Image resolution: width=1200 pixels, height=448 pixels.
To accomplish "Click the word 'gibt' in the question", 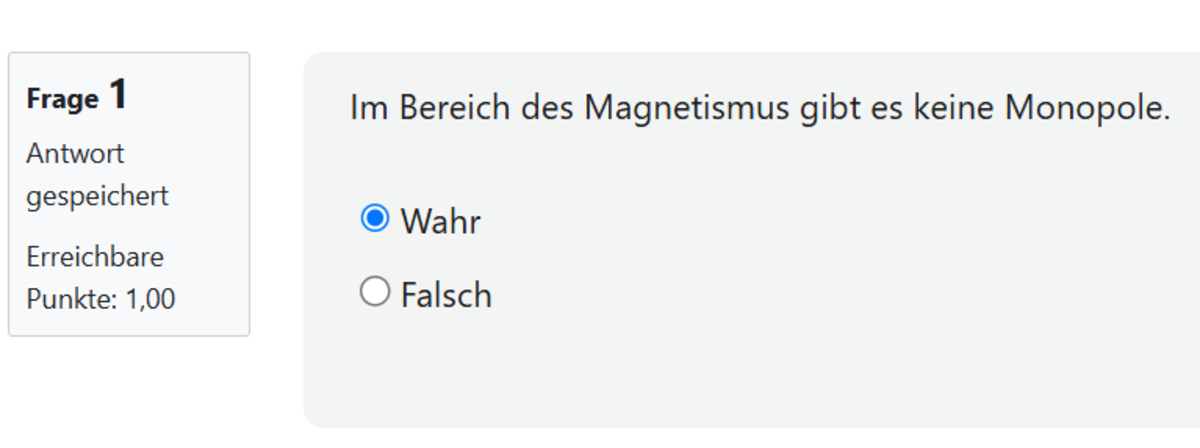I will point(825,108).
